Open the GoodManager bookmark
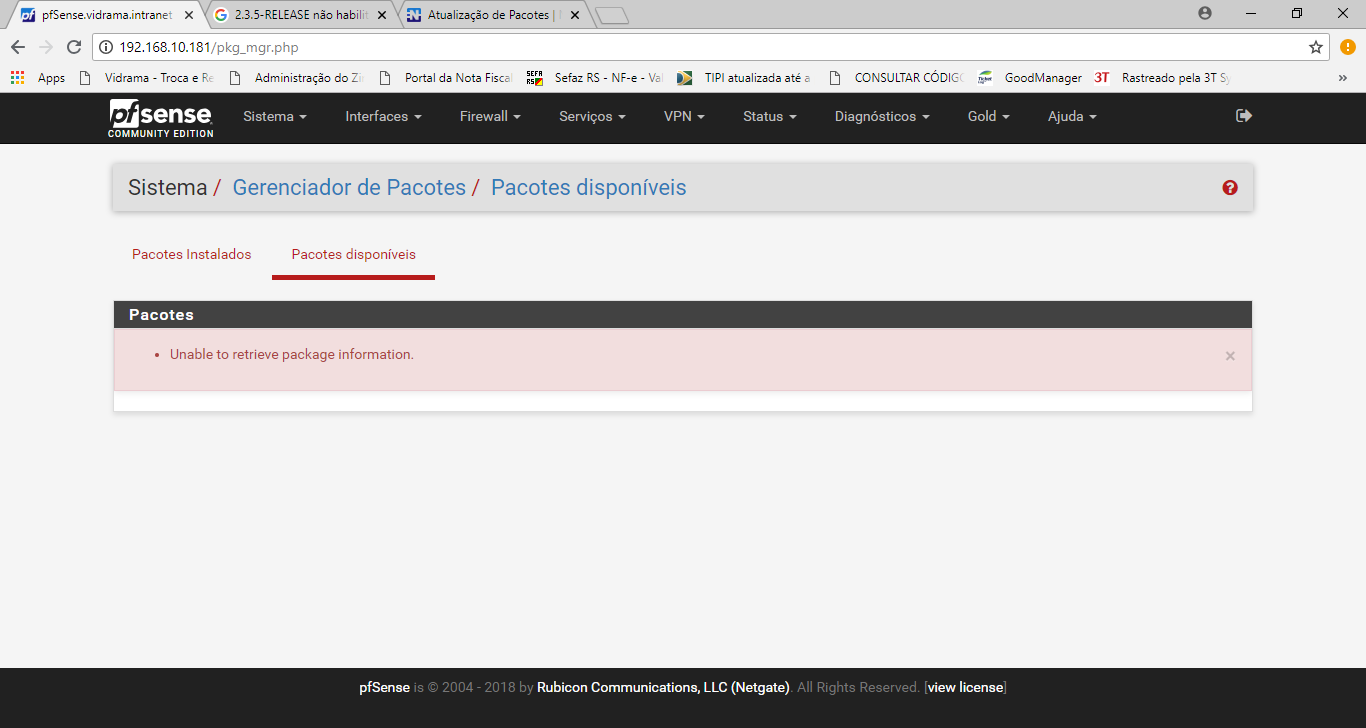This screenshot has height=728, width=1366. coord(1042,78)
